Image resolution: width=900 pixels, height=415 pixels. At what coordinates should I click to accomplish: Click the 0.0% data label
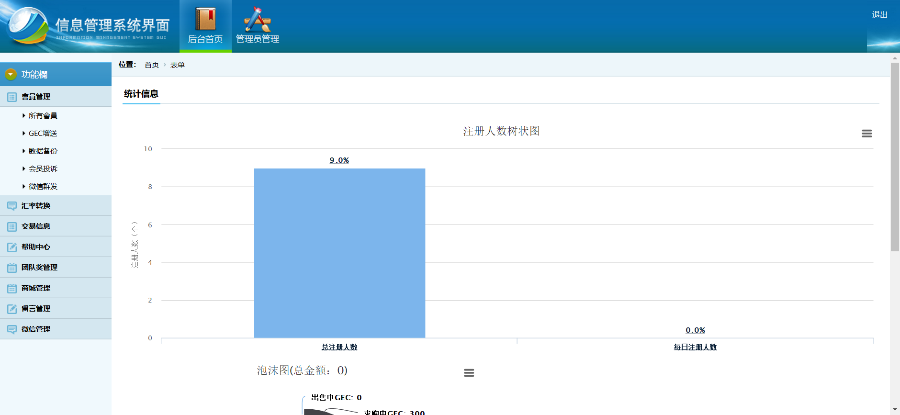pyautogui.click(x=695, y=330)
